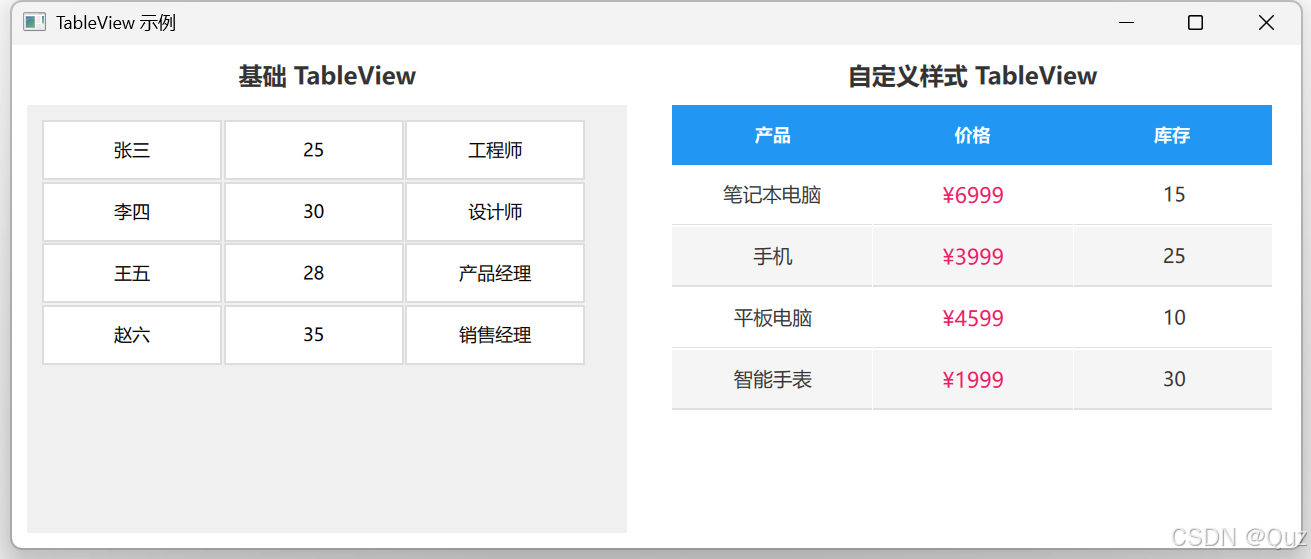Image resolution: width=1311 pixels, height=559 pixels.
Task: Select the age cell 28
Action: 314,273
